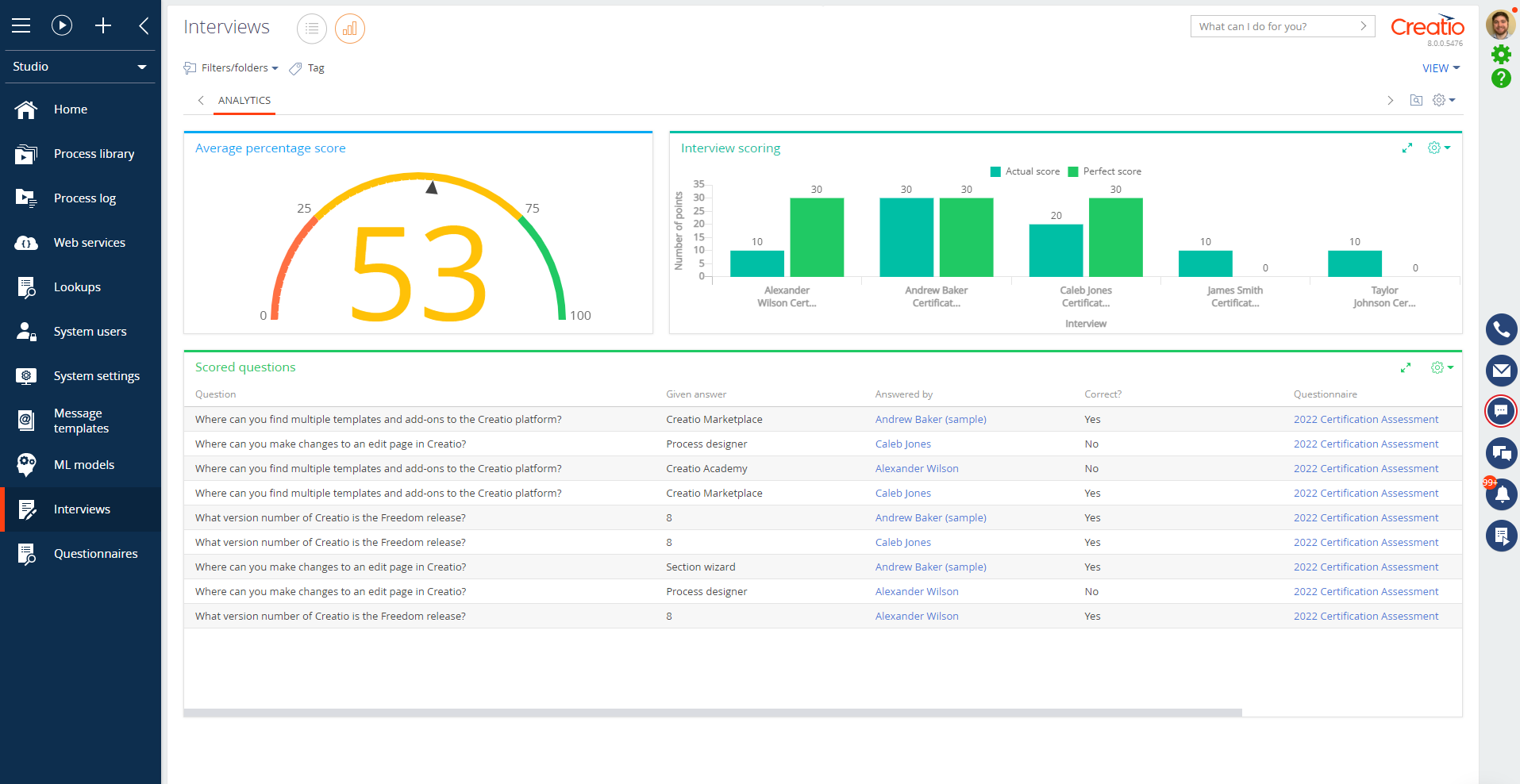Screen dimensions: 1520x784
Task: Click James Smith actual score bar
Action: [1205, 264]
